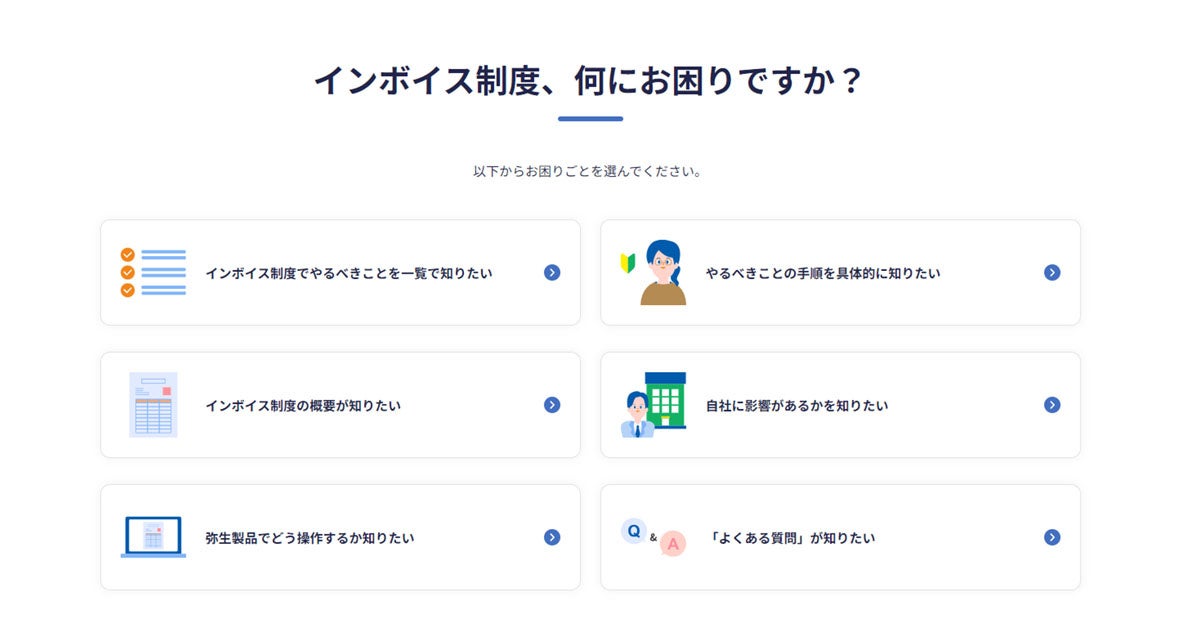Open '「よくある質問」が知りたい' card
This screenshot has height=630, width=1200.
tap(790, 538)
